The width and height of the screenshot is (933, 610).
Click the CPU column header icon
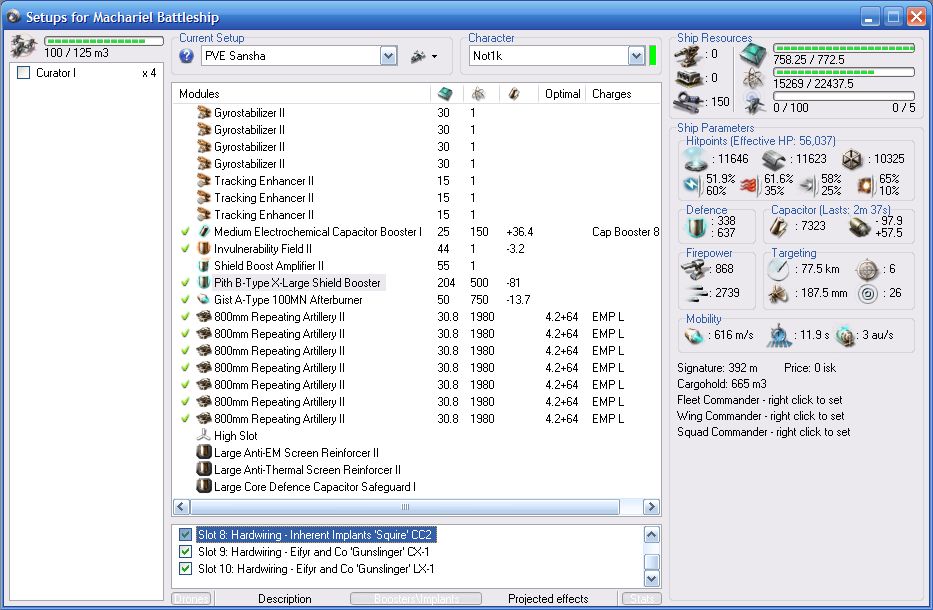click(444, 94)
